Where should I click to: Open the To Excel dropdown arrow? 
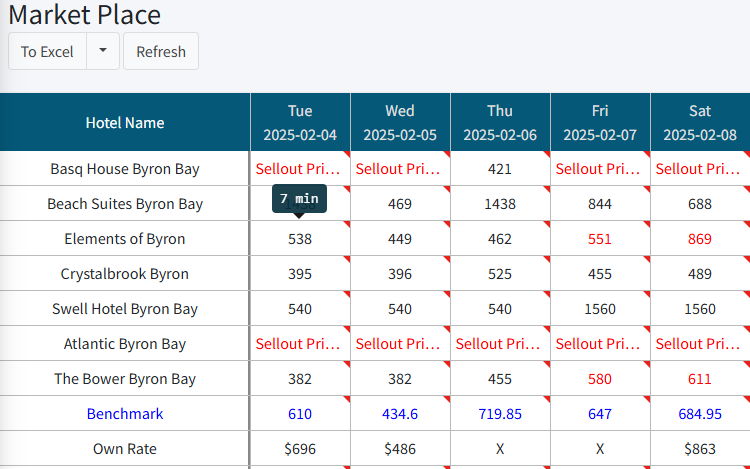(103, 52)
